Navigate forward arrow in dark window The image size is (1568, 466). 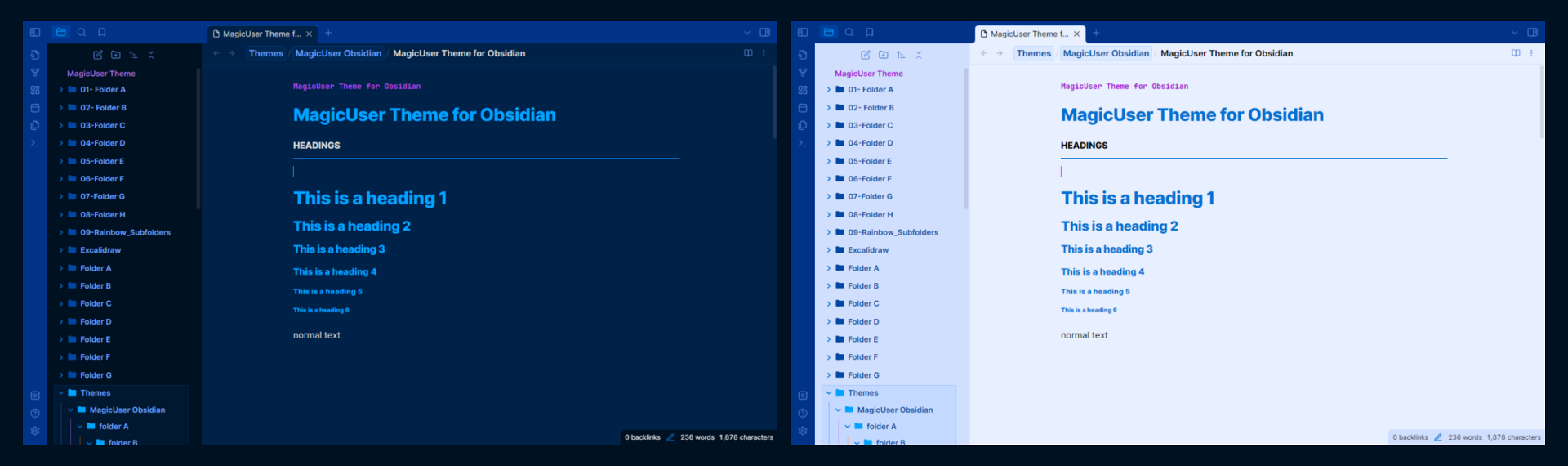(232, 53)
